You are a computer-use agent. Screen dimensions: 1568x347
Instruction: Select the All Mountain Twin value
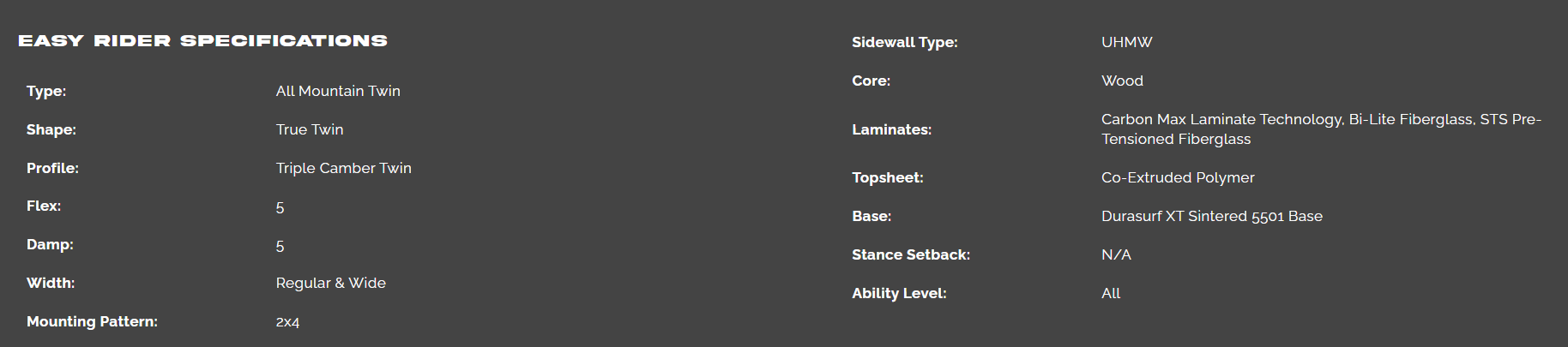coord(338,91)
